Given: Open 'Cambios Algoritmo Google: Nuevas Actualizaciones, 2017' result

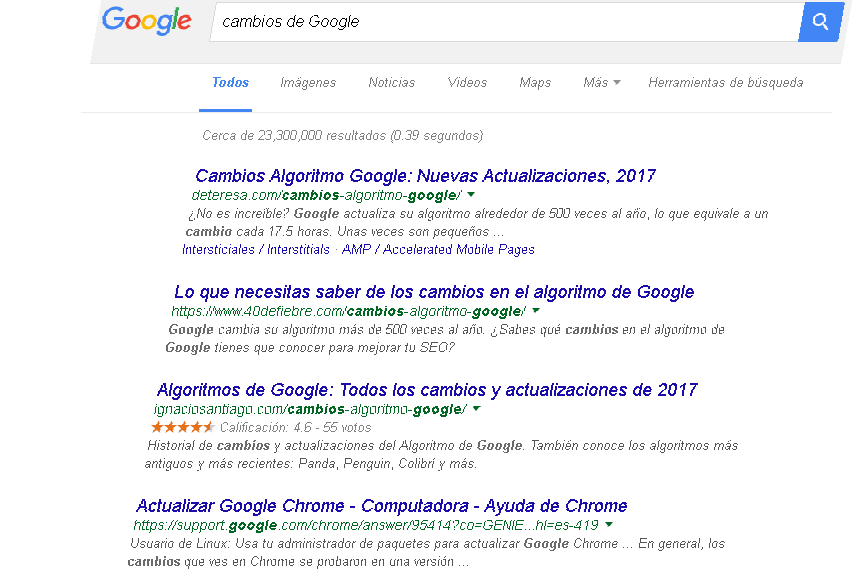Looking at the screenshot, I should click(x=425, y=176).
